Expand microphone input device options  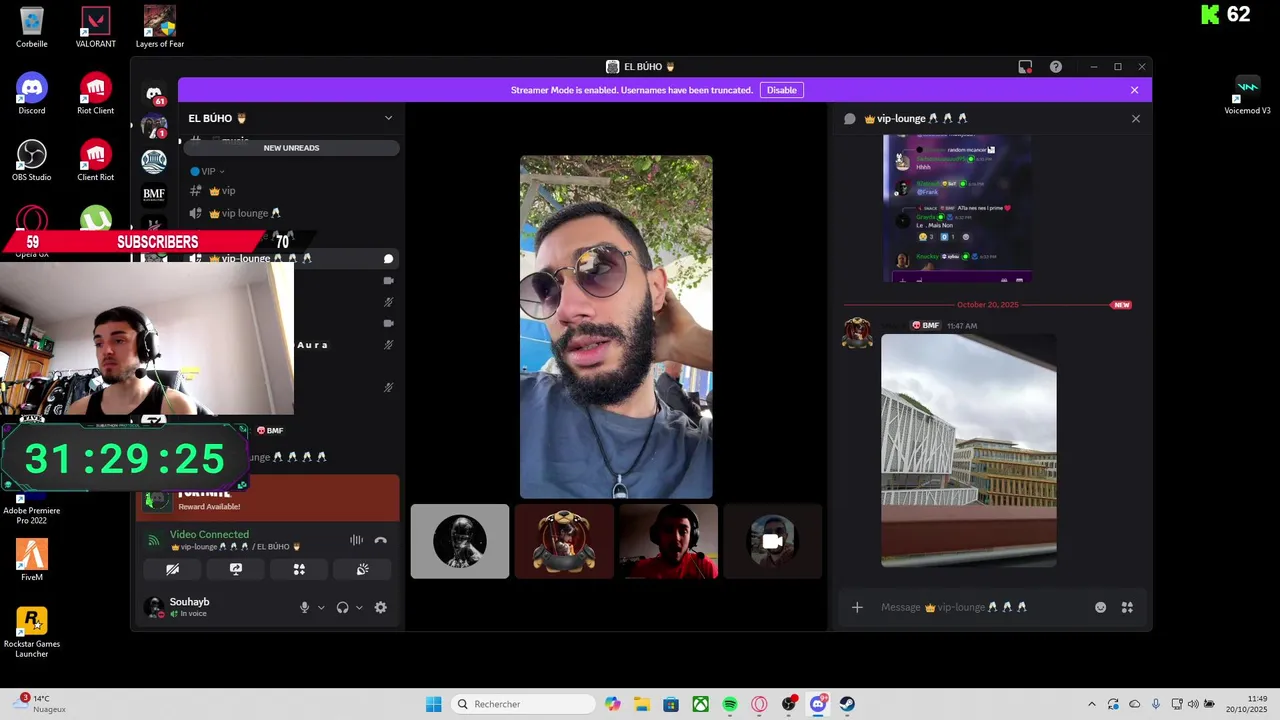[x=321, y=607]
